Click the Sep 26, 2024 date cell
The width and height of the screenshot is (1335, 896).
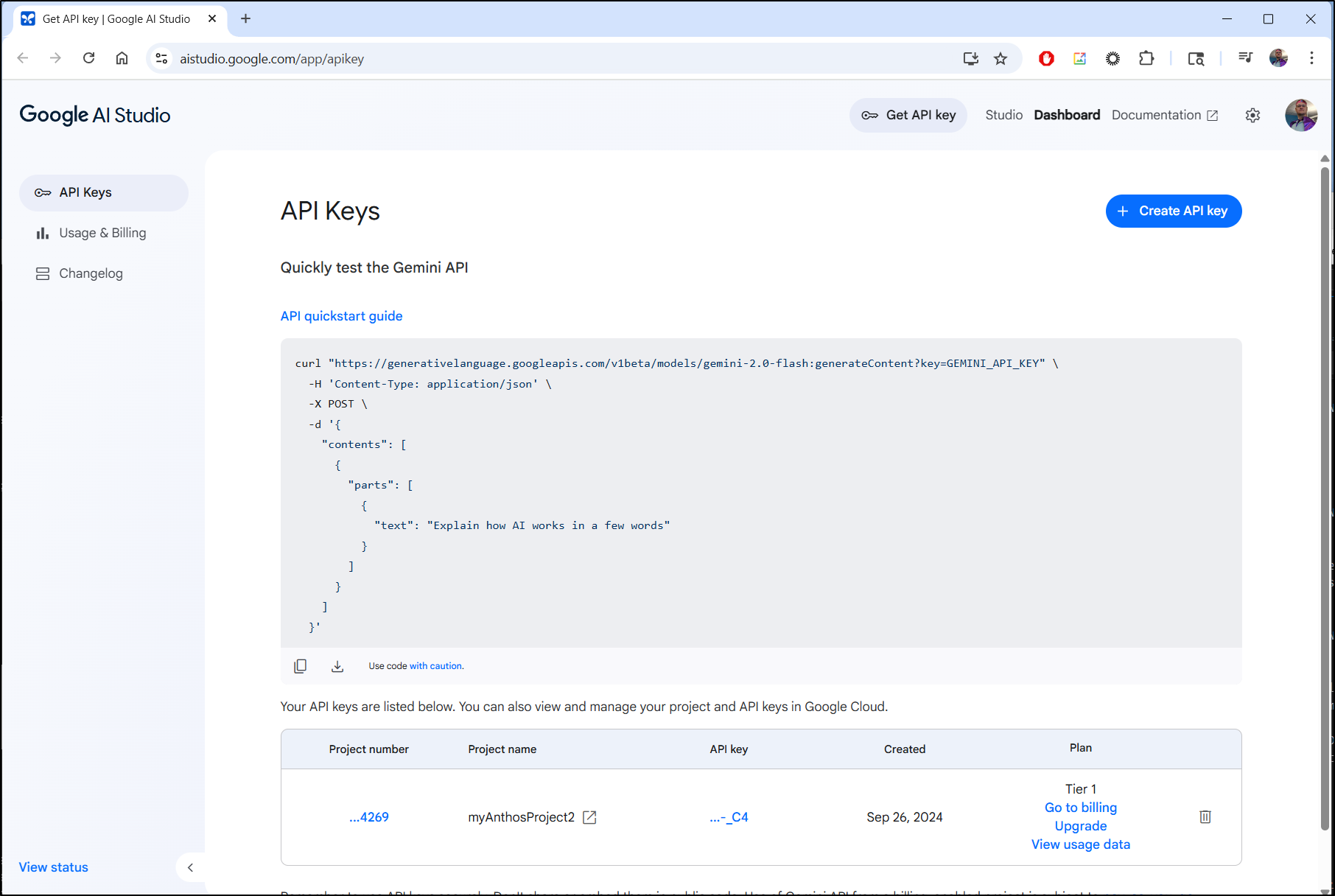point(905,817)
